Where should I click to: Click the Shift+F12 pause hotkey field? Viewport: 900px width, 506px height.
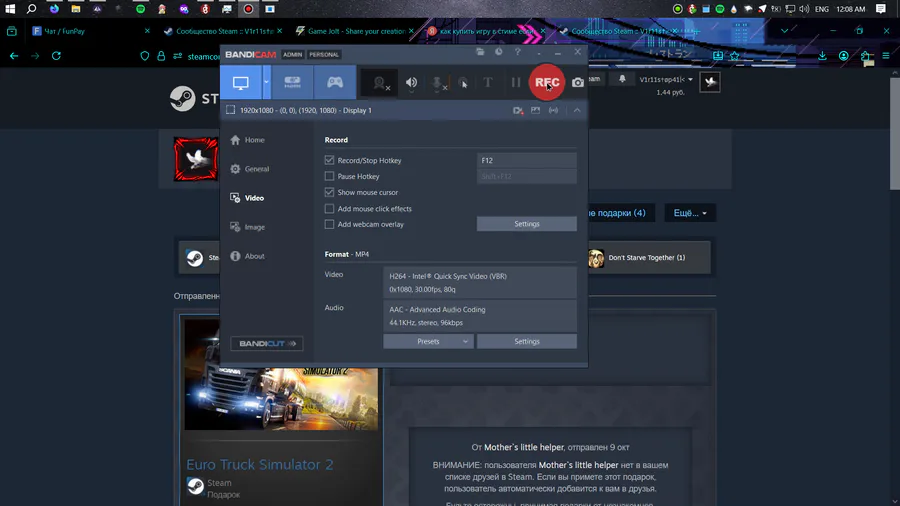point(527,176)
